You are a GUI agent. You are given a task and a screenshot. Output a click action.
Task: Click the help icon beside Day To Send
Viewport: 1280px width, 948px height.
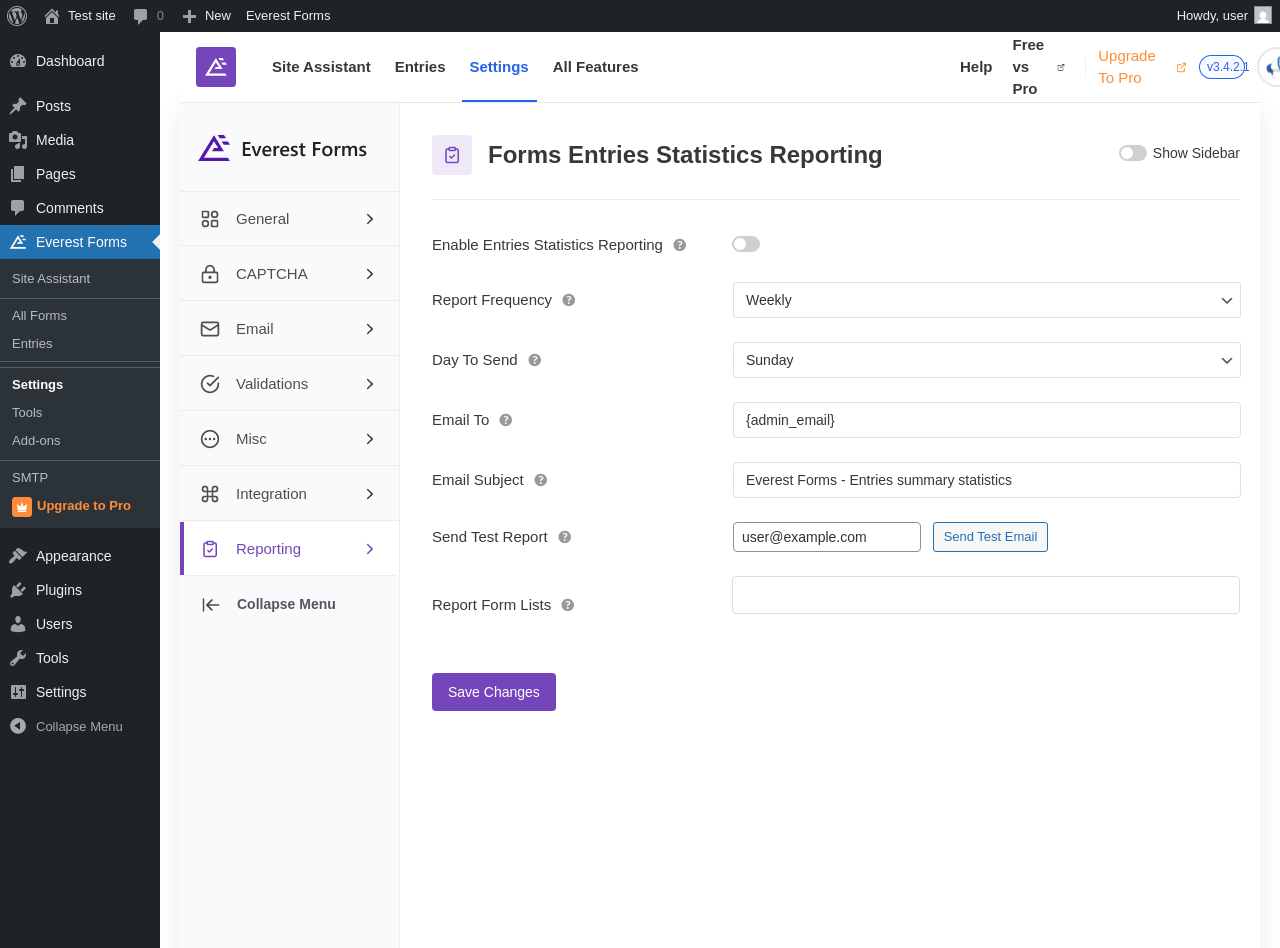(535, 360)
